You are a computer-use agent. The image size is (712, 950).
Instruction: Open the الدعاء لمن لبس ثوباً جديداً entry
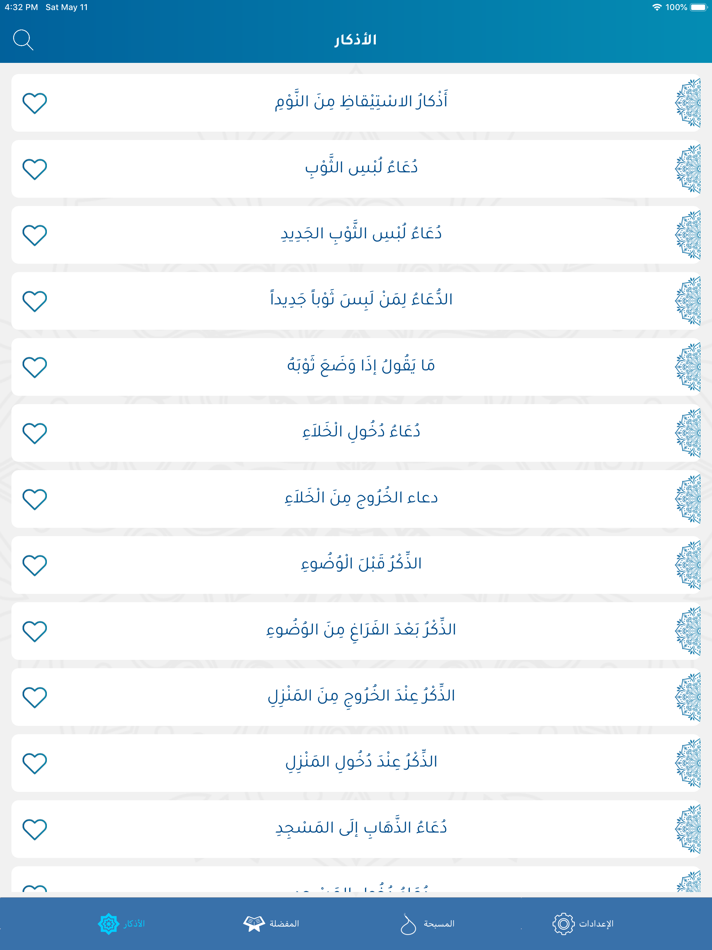point(356,300)
